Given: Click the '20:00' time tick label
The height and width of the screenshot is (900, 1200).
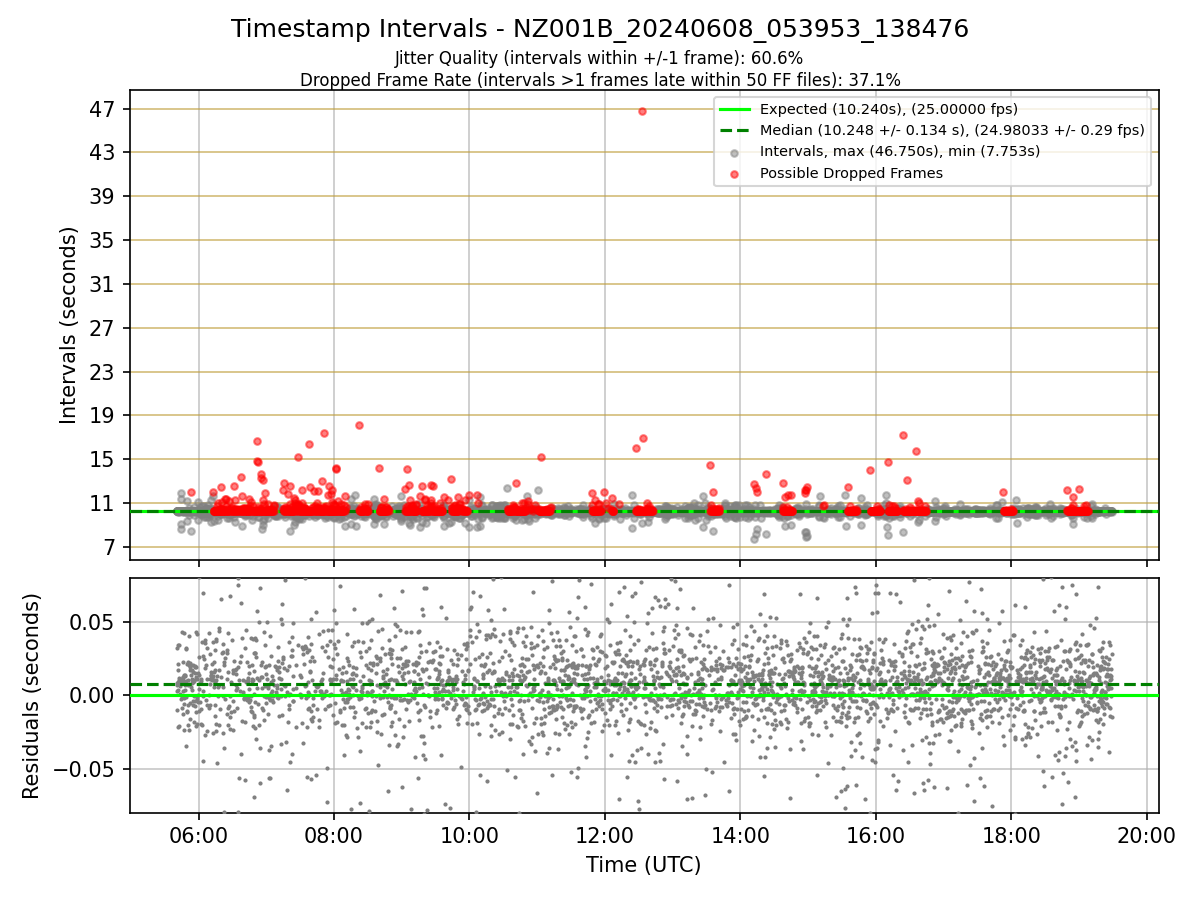Looking at the screenshot, I should tap(1146, 836).
